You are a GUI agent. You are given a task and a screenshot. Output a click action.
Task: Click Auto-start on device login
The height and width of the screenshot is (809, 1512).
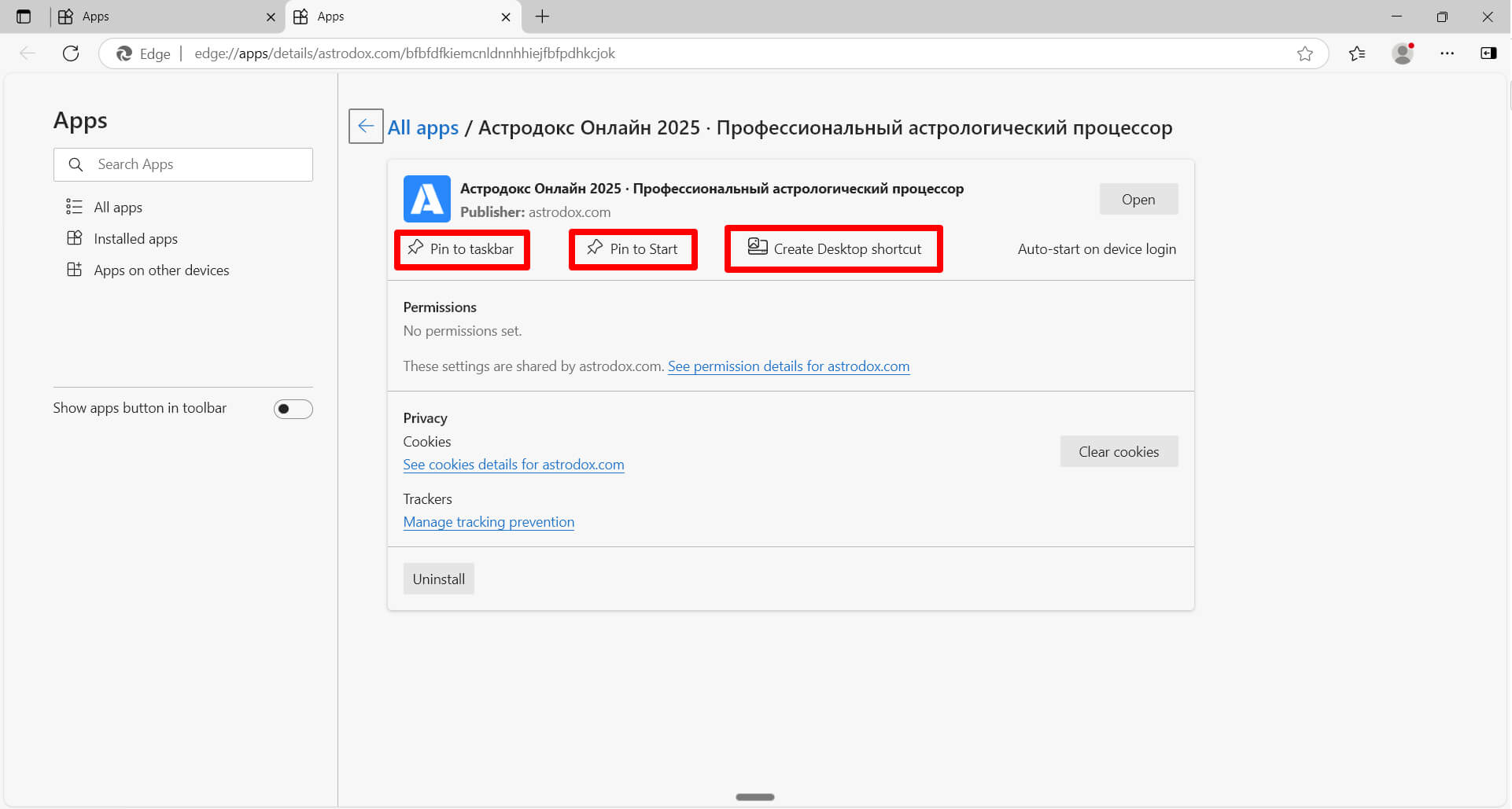point(1097,249)
